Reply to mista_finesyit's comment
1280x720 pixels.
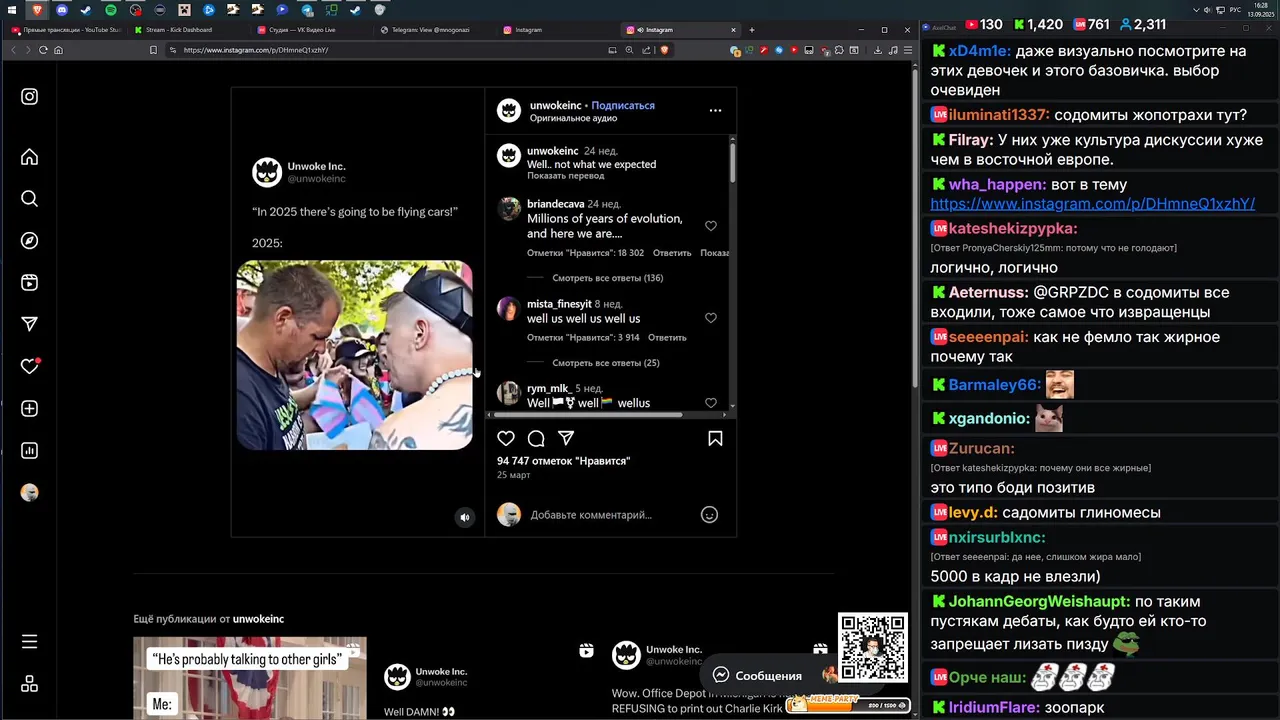(x=667, y=338)
